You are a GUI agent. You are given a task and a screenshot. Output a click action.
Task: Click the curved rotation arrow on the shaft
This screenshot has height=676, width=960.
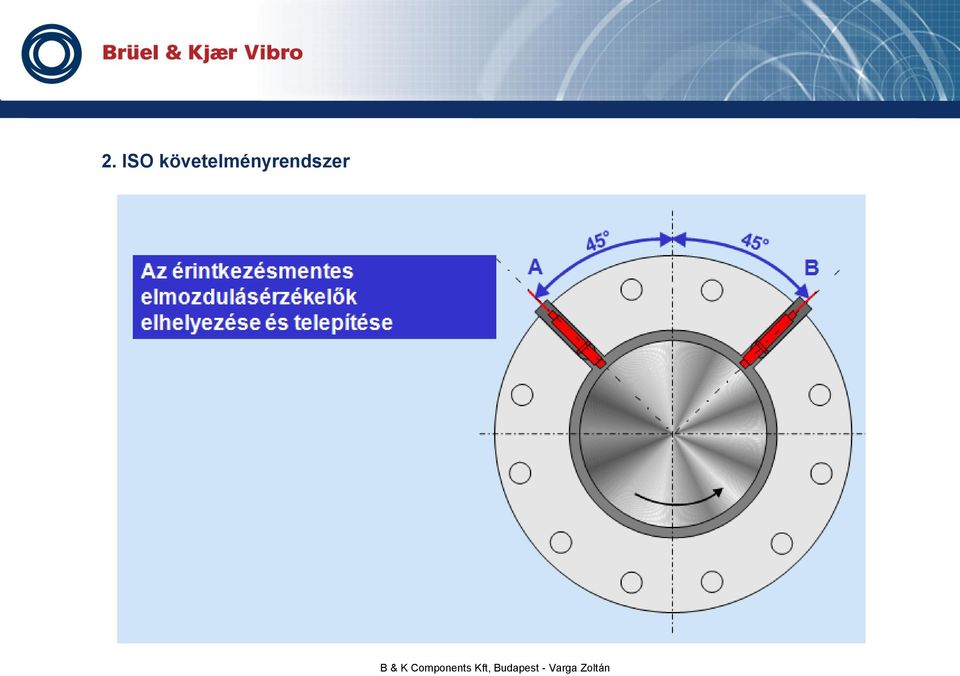(x=678, y=497)
